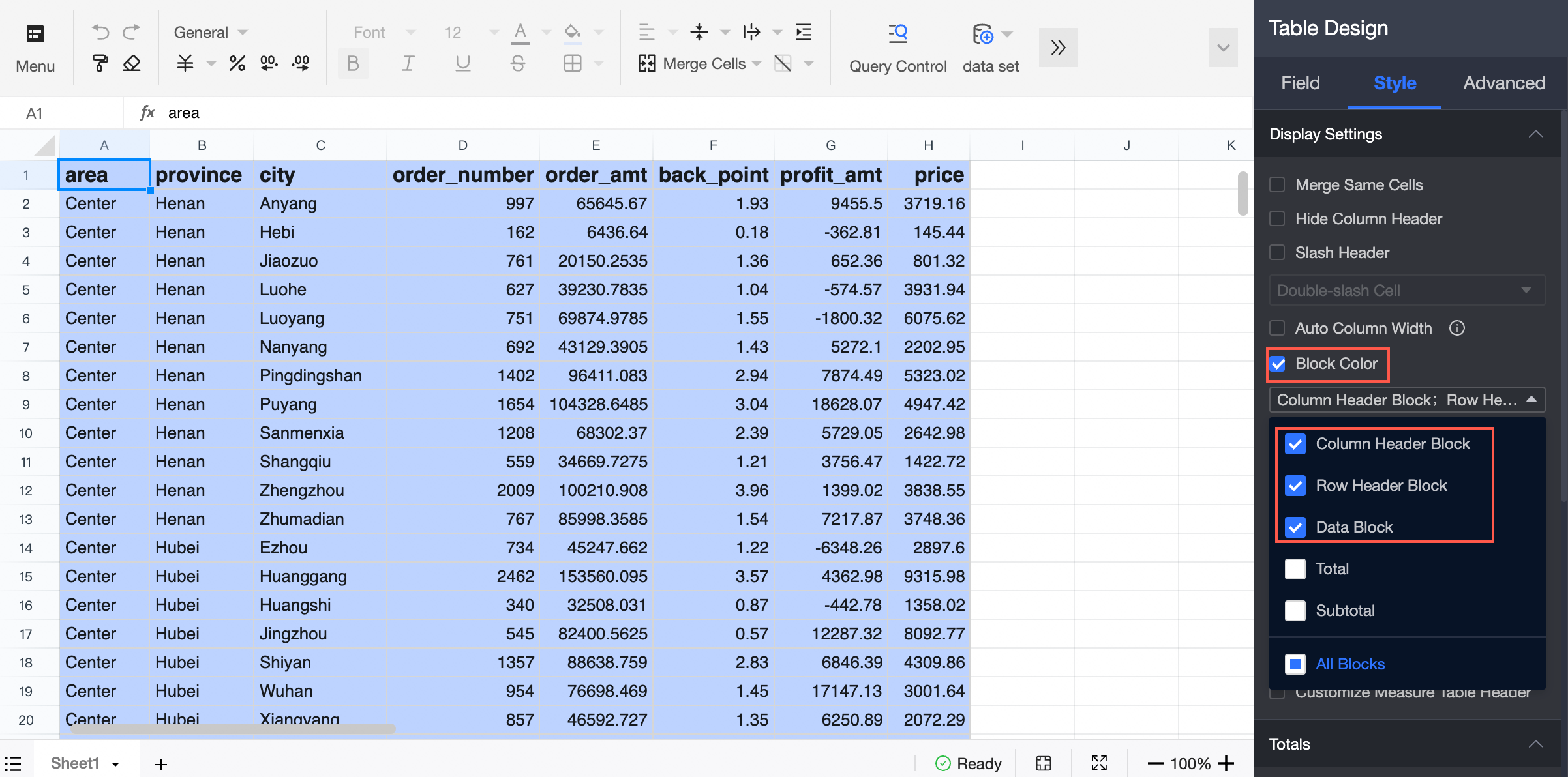Check the Subtotal block option

[x=1295, y=611]
